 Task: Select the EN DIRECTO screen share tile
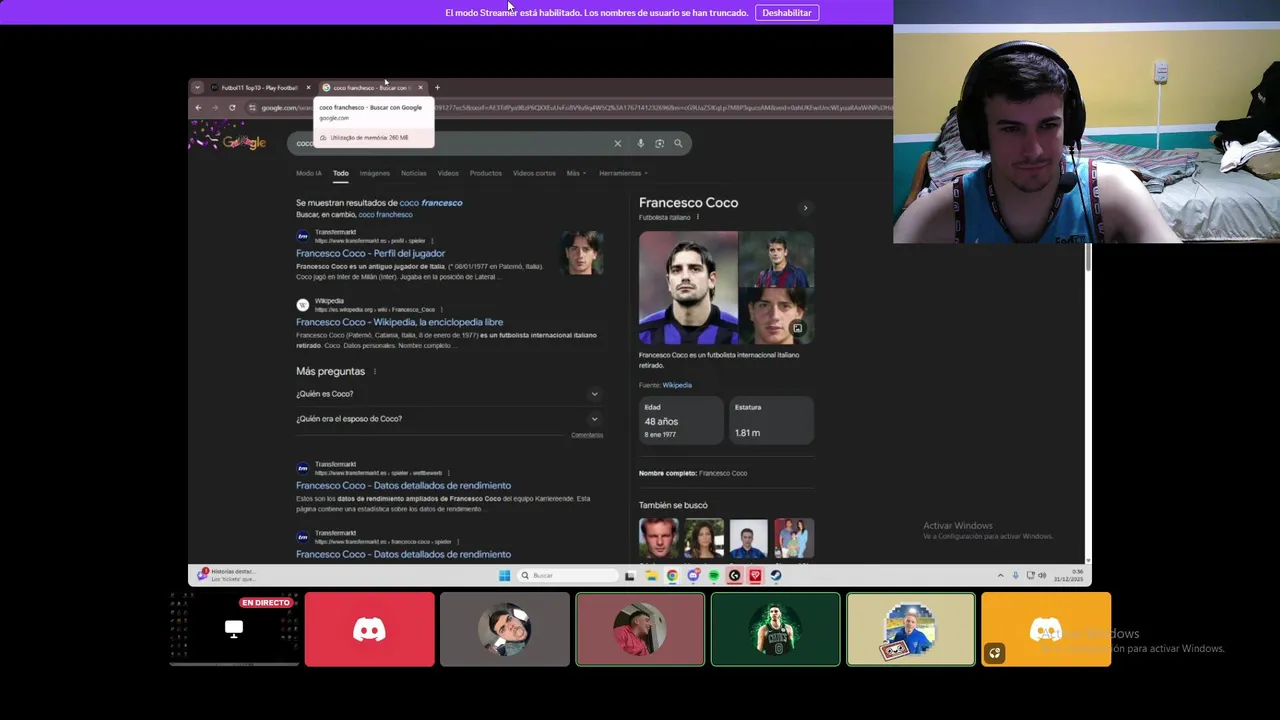pyautogui.click(x=234, y=629)
